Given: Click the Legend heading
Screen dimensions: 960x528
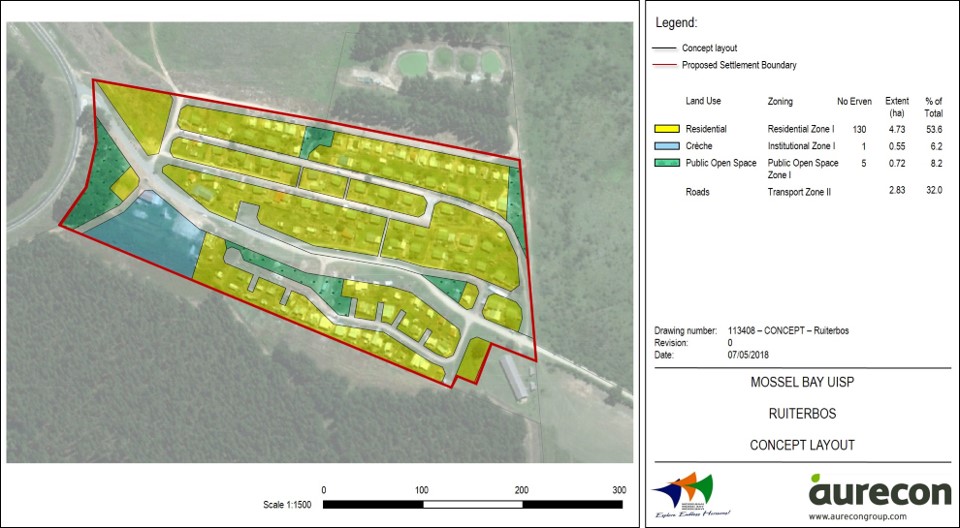Looking at the screenshot, I should pyautogui.click(x=675, y=22).
